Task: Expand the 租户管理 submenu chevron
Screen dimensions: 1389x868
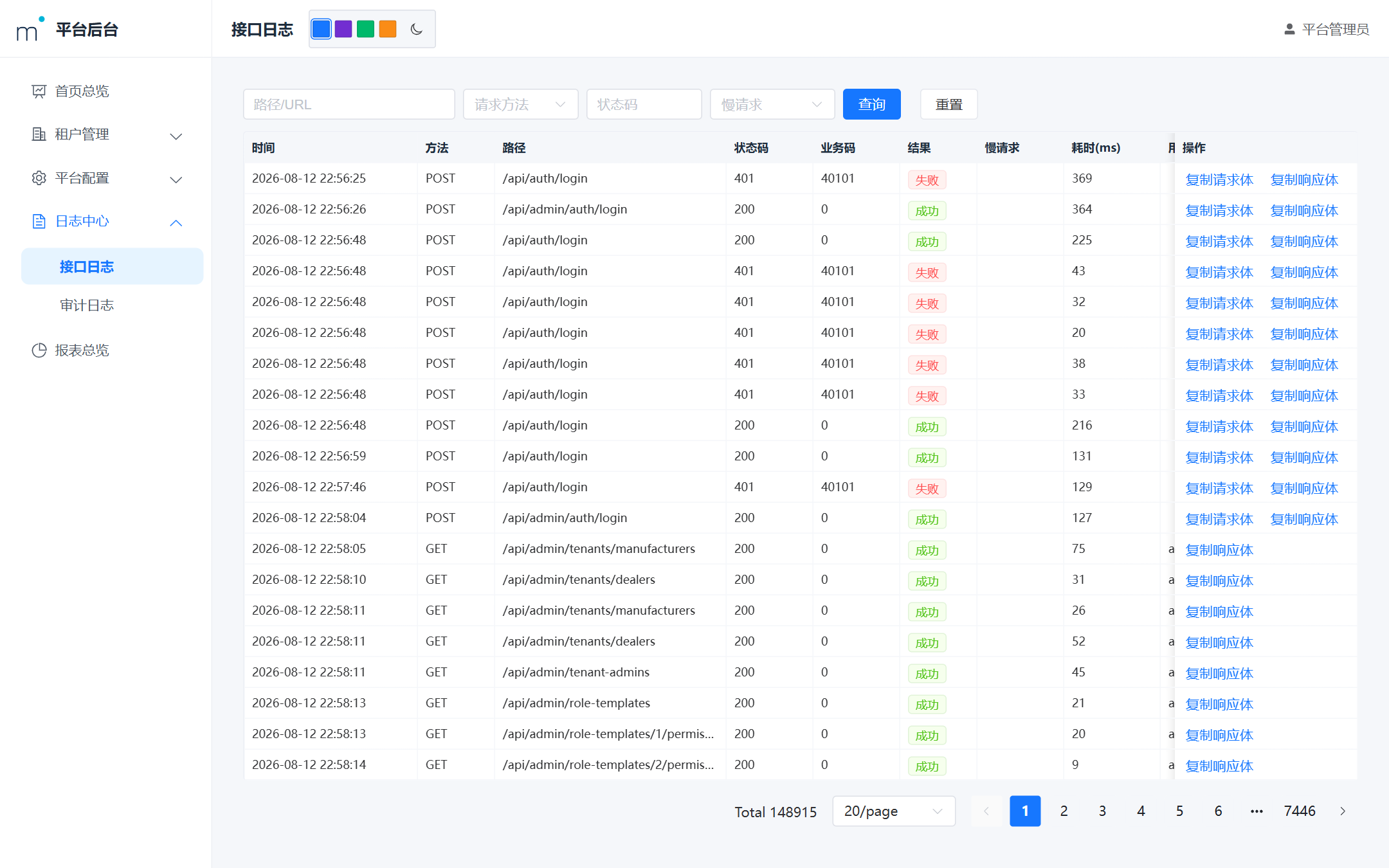Action: click(x=176, y=136)
